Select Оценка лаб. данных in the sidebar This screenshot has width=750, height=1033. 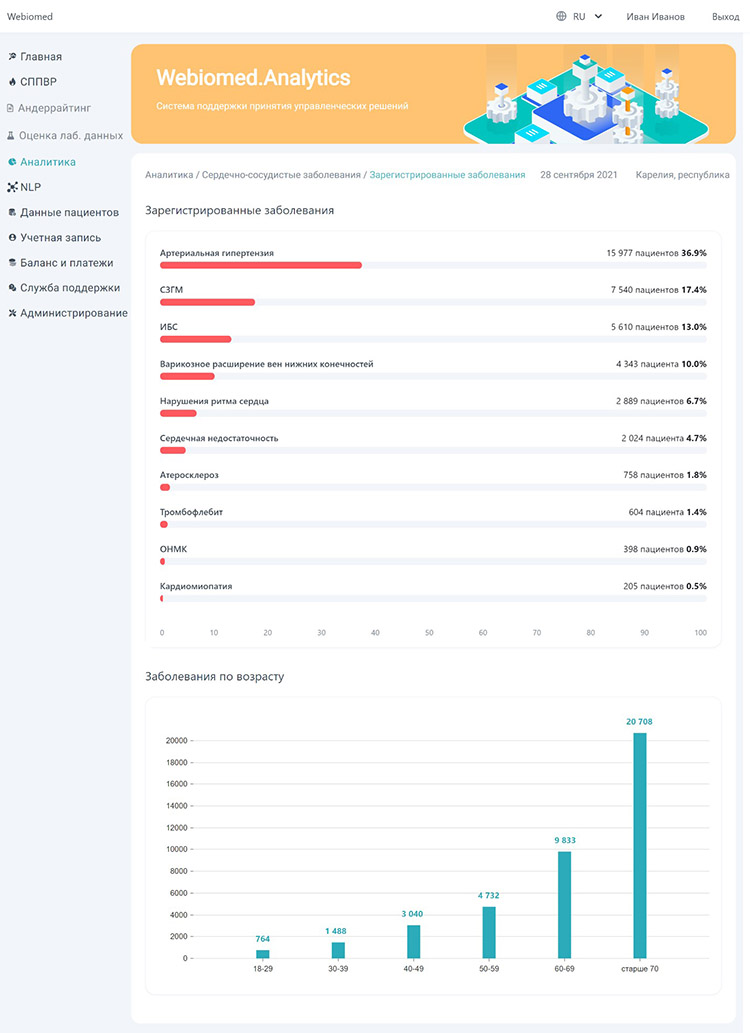coord(71,136)
